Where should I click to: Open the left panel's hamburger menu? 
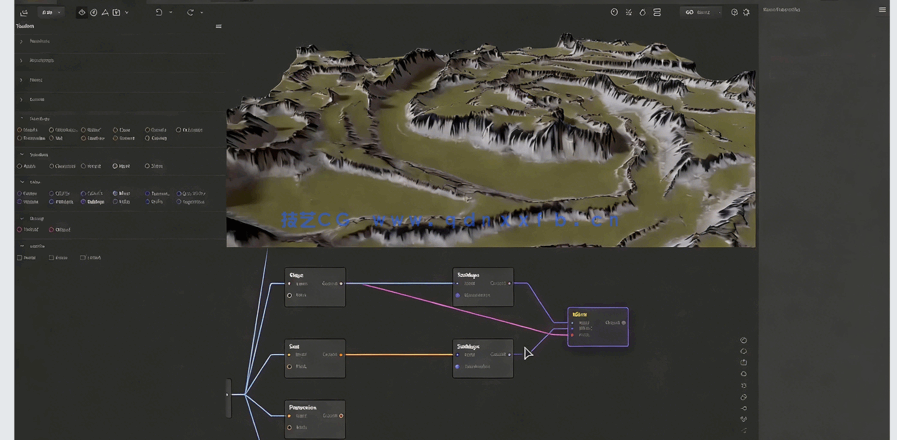point(219,26)
